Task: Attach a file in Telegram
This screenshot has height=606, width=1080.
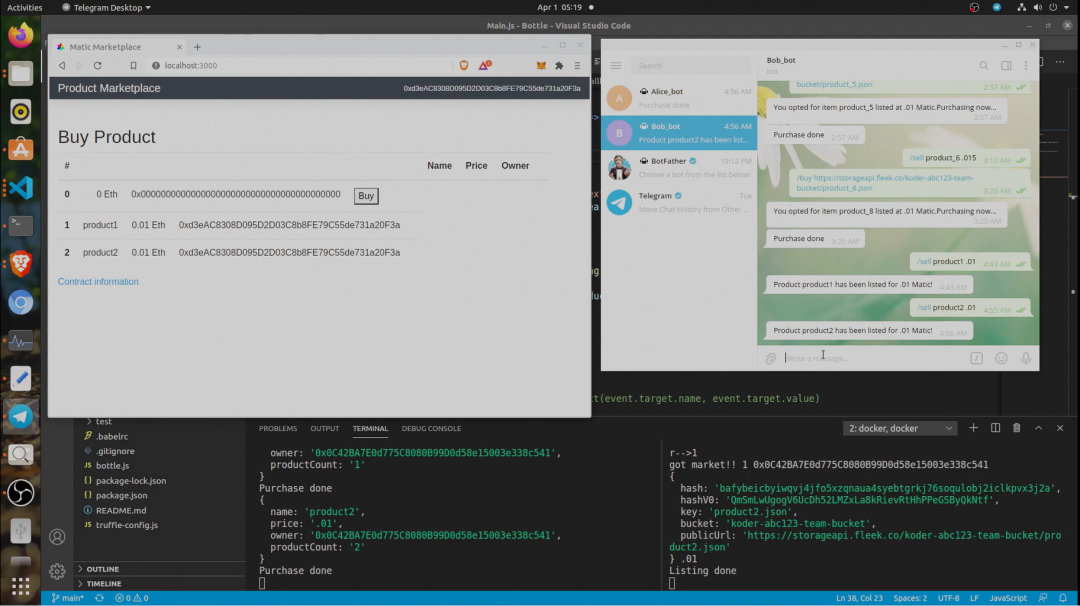Action: (x=771, y=358)
